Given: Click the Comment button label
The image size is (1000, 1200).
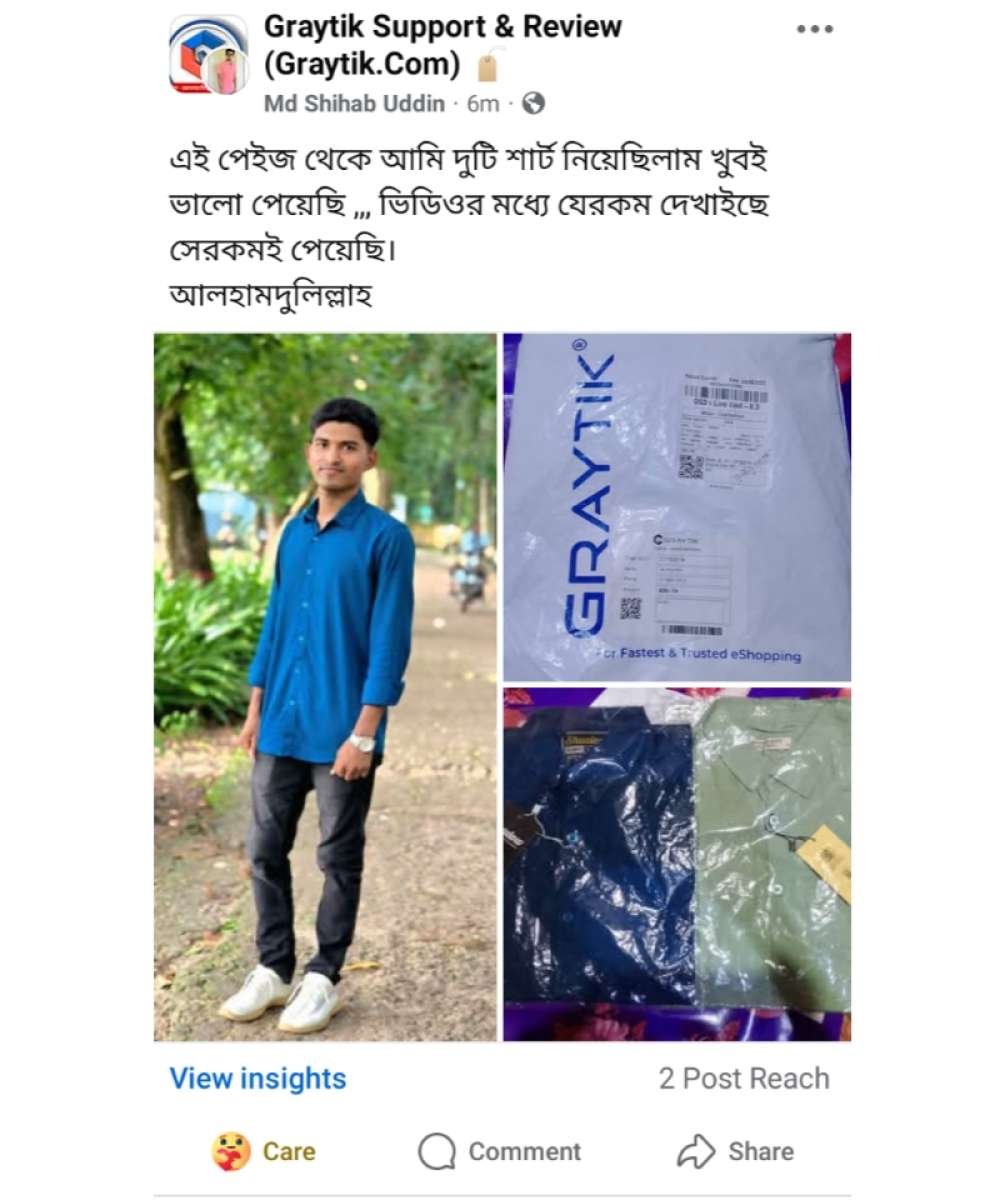Looking at the screenshot, I should pos(524,1151).
